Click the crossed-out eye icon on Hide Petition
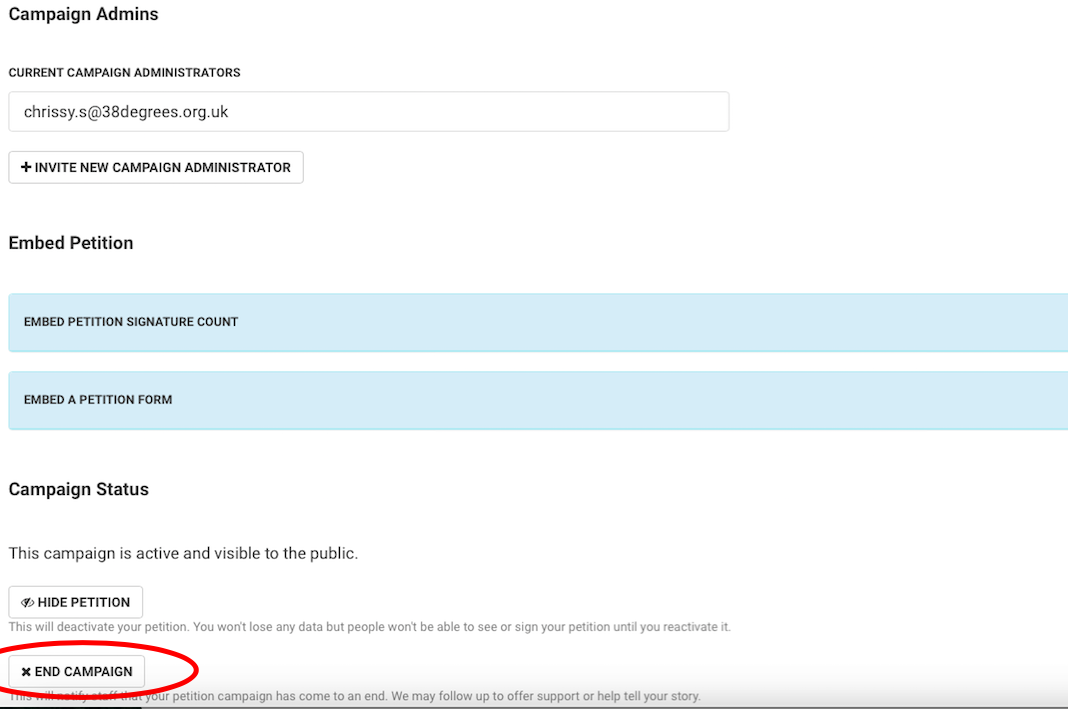This screenshot has width=1068, height=709. click(x=28, y=603)
